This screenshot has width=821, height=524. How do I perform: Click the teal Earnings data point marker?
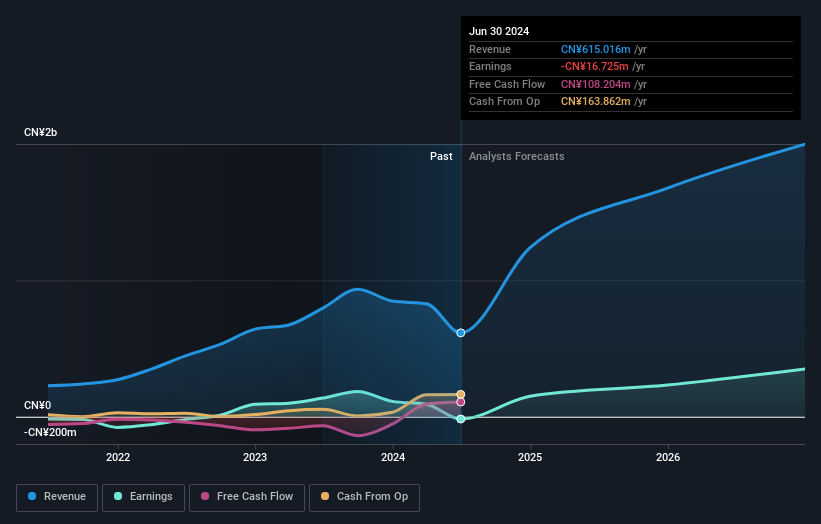coord(461,419)
